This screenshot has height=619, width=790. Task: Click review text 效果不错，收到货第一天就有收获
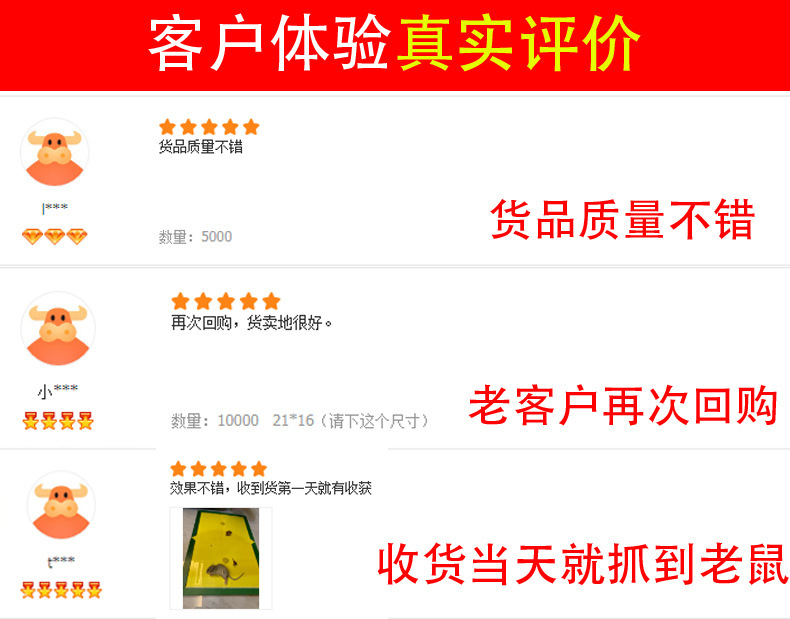(x=271, y=488)
